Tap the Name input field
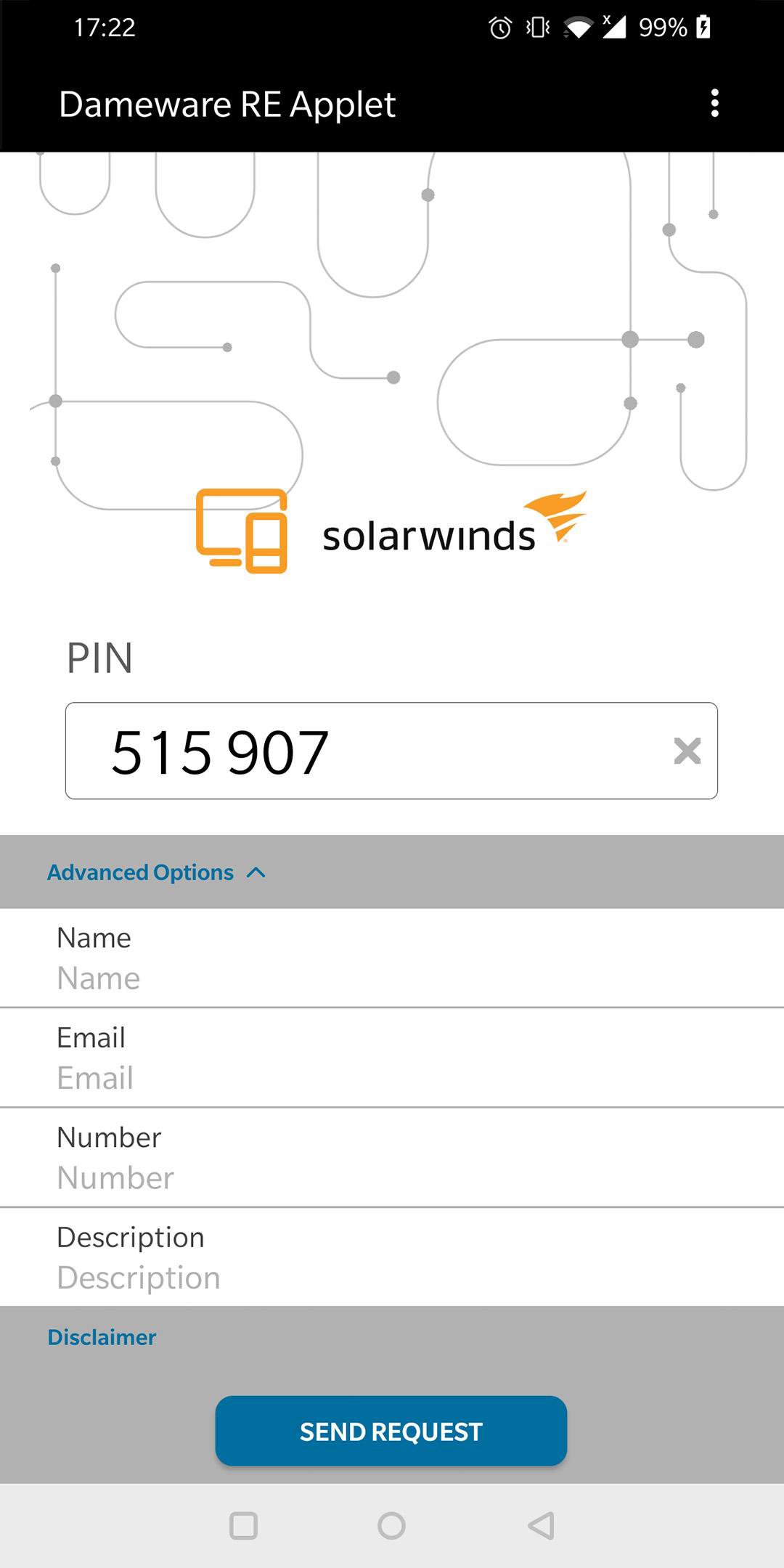This screenshot has height=1568, width=784. [392, 978]
